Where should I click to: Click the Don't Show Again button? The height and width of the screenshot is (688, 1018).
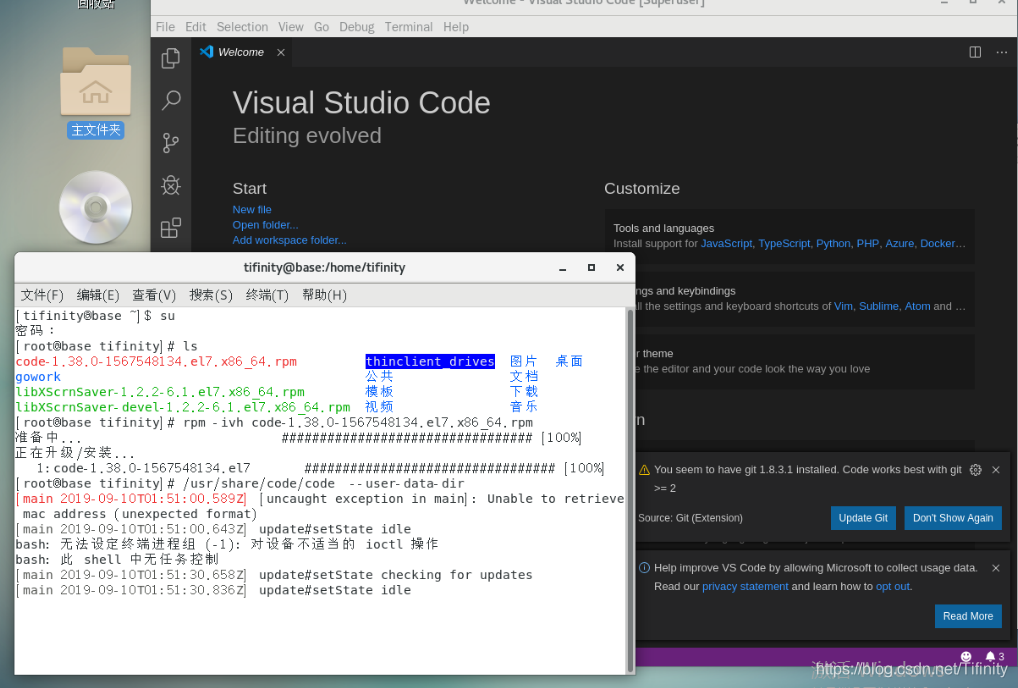953,518
